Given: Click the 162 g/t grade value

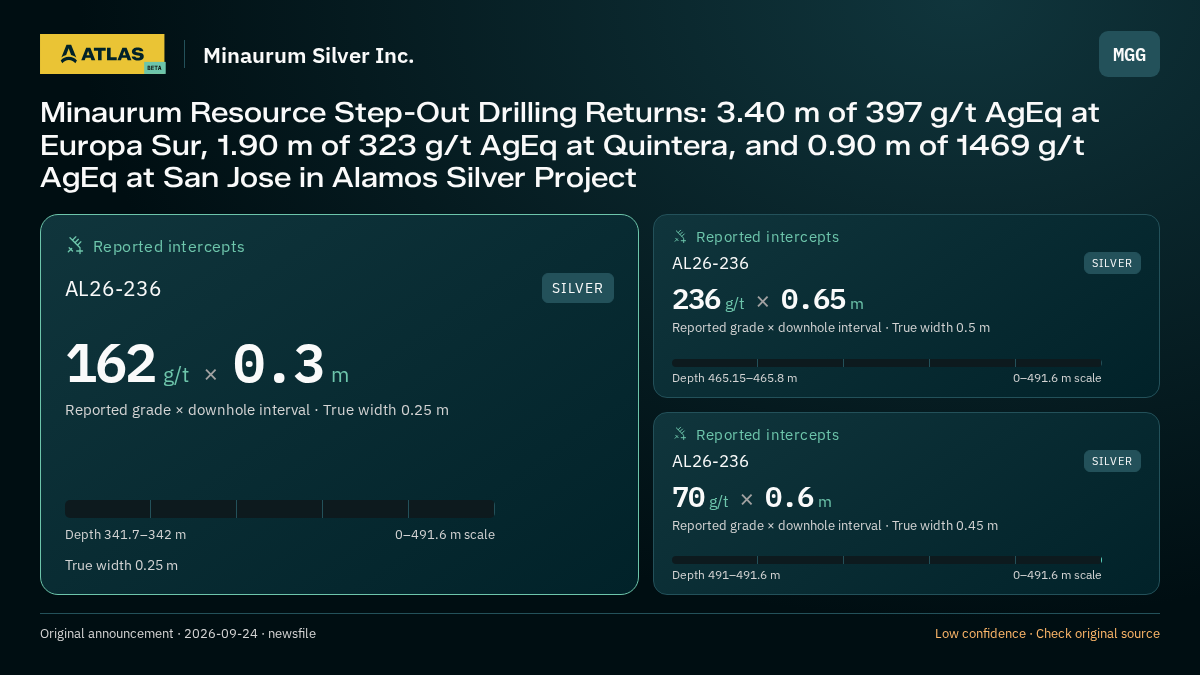Looking at the screenshot, I should tap(127, 365).
